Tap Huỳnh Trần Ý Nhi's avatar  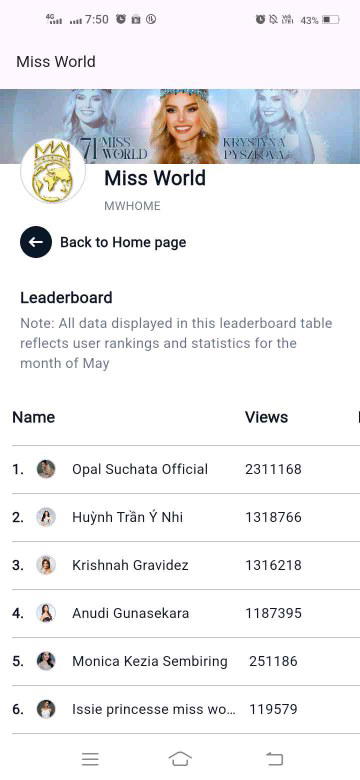pos(46,517)
